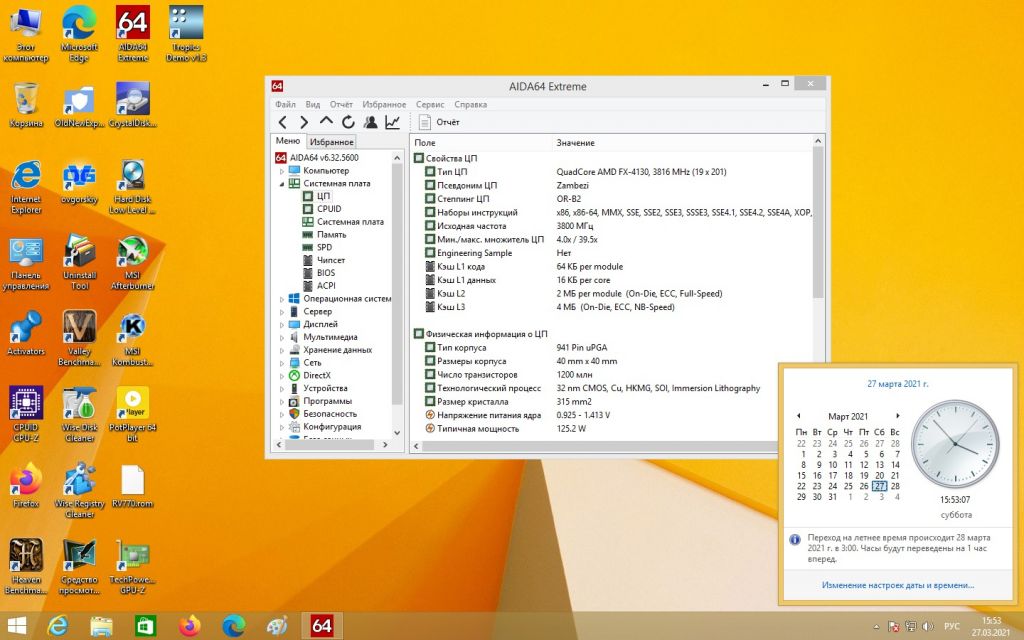
Task: Click the Windows Start button
Action: [16, 626]
